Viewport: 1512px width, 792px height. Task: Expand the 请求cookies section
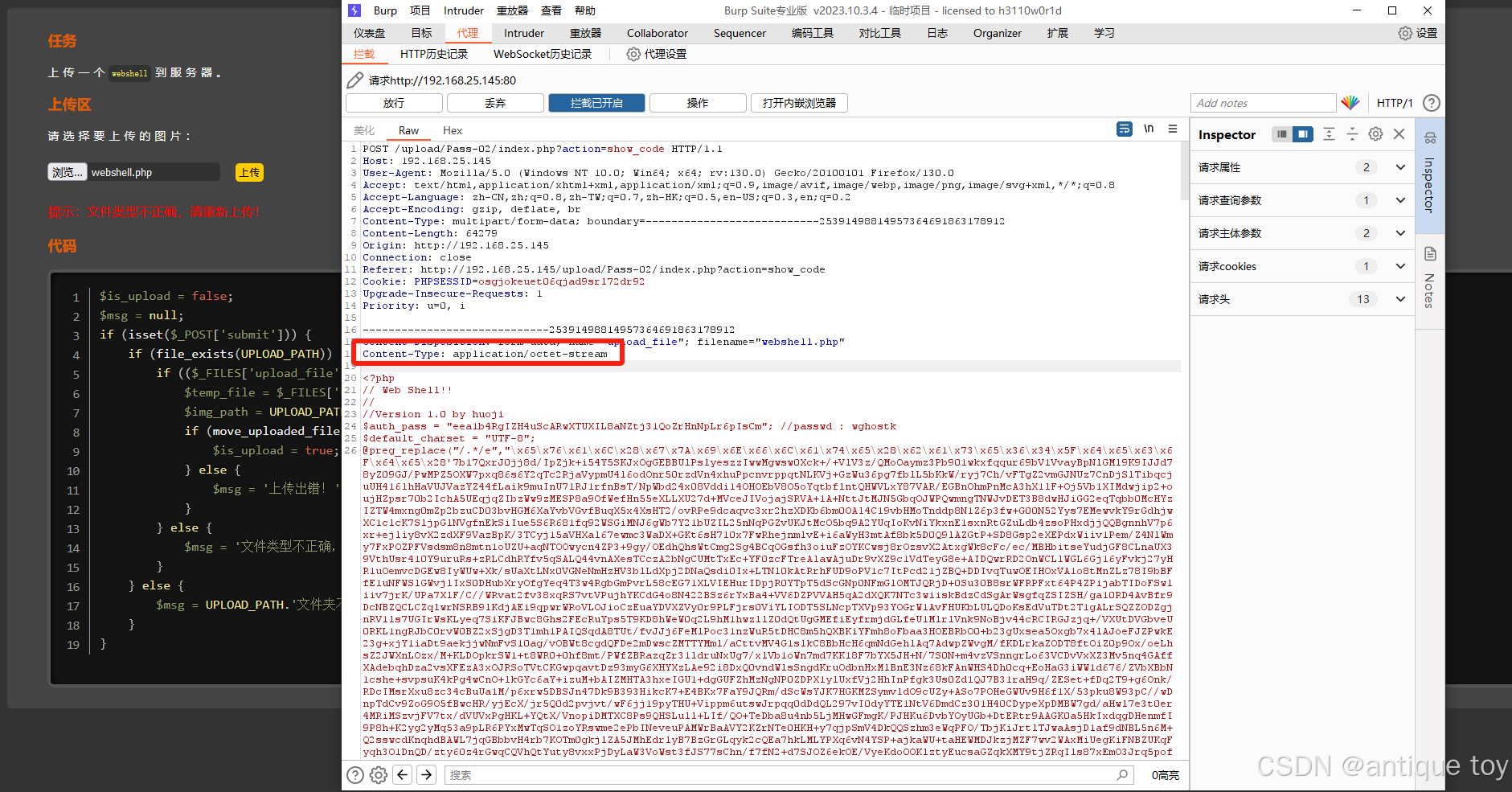1401,266
